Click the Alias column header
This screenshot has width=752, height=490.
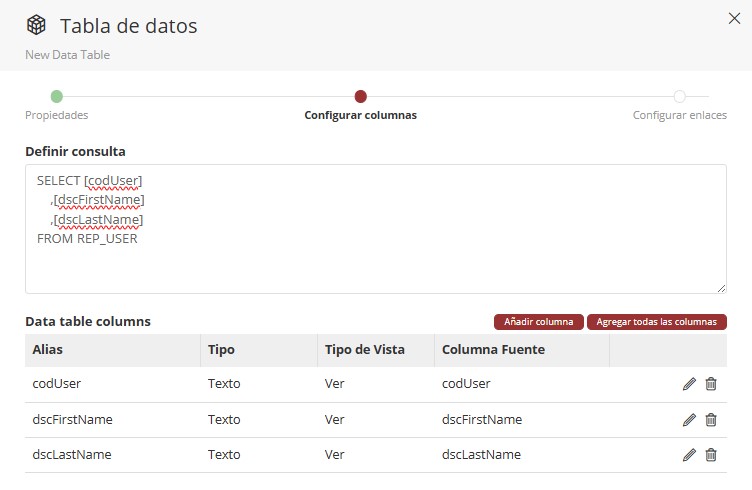tap(48, 349)
